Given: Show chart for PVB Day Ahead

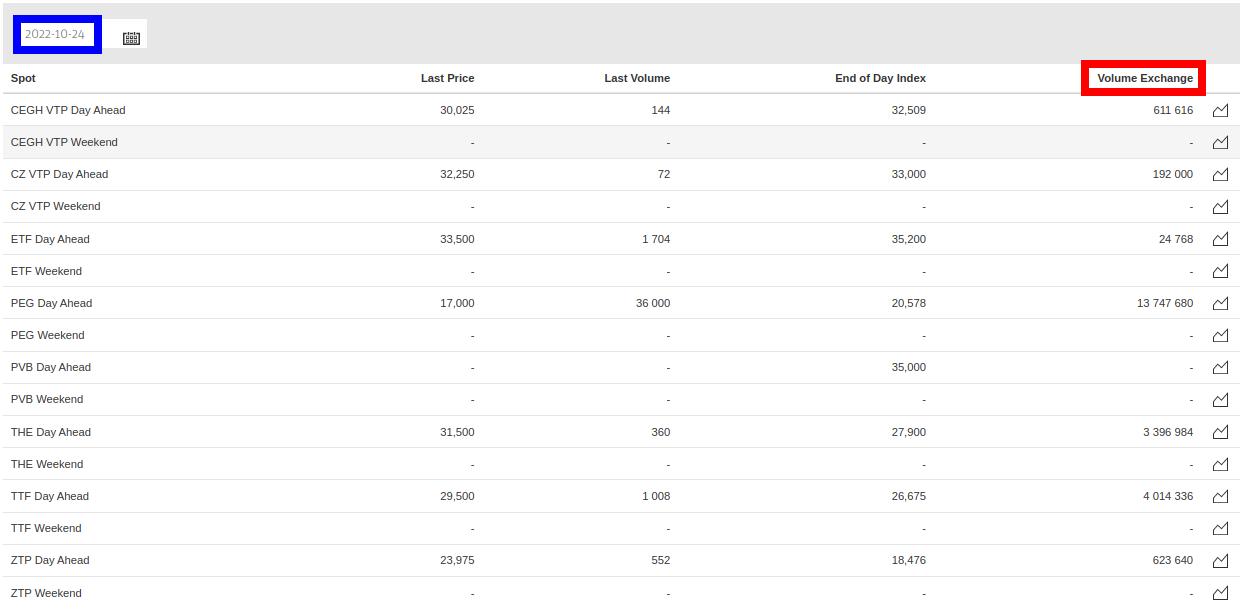Looking at the screenshot, I should [x=1220, y=368].
